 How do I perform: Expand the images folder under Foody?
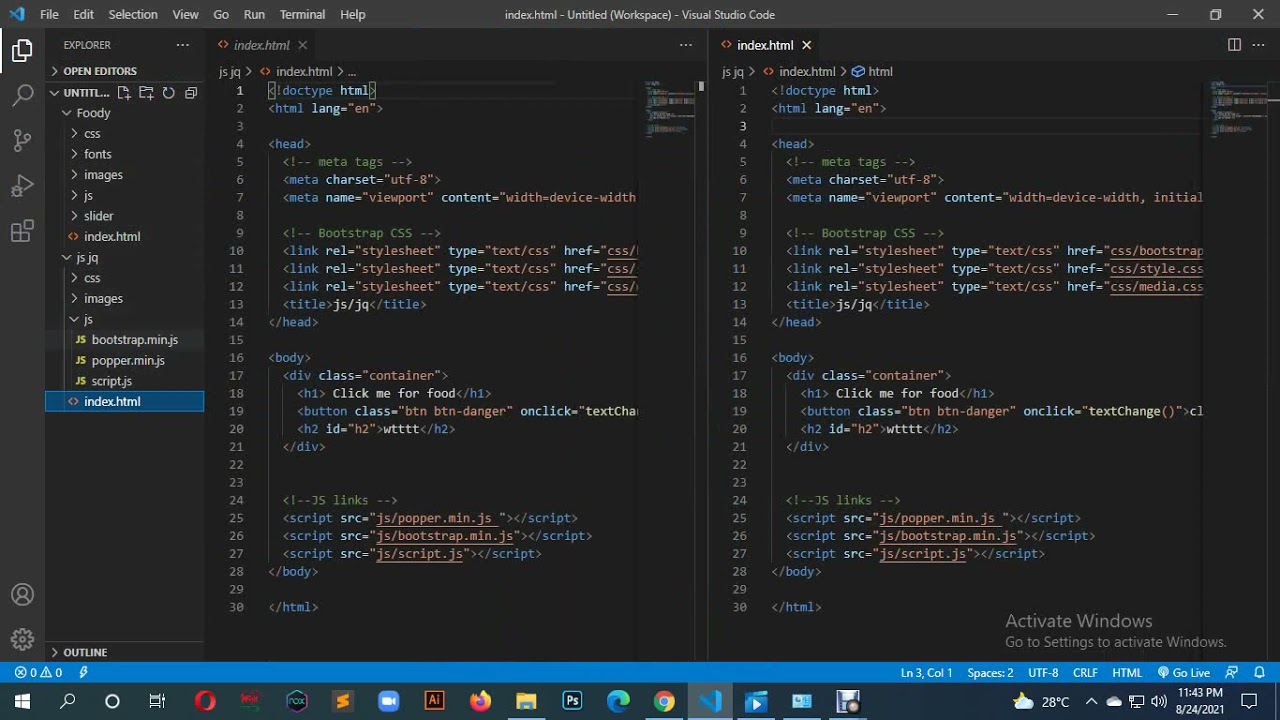pos(103,175)
